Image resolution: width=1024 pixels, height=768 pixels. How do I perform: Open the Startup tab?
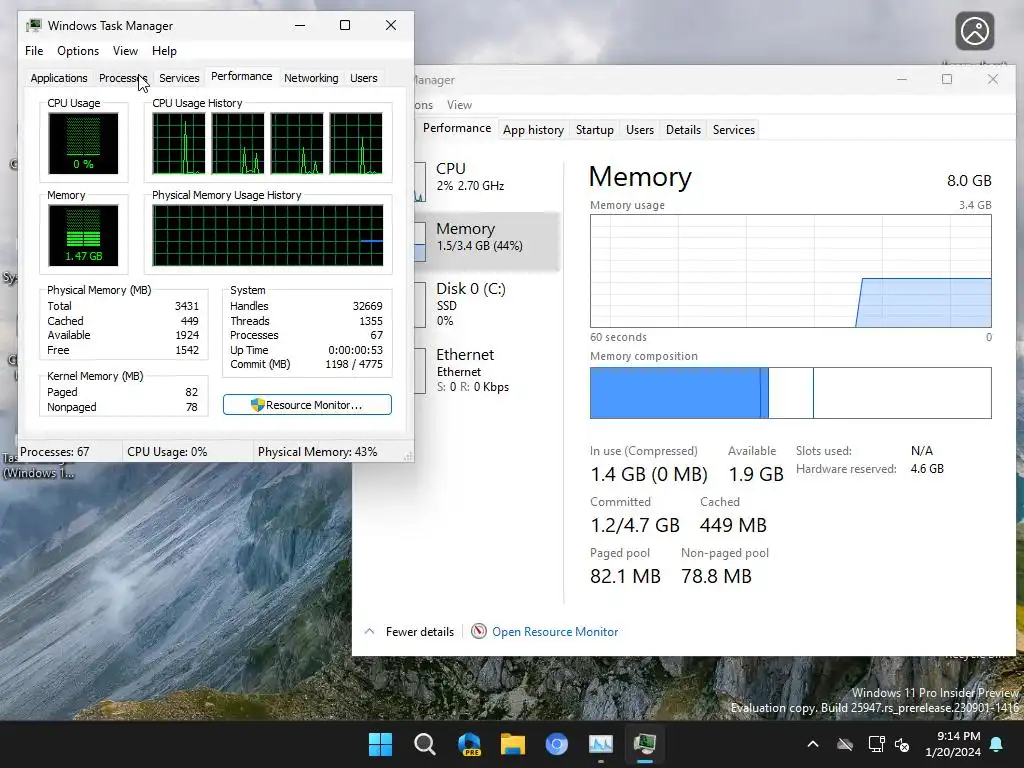point(594,129)
